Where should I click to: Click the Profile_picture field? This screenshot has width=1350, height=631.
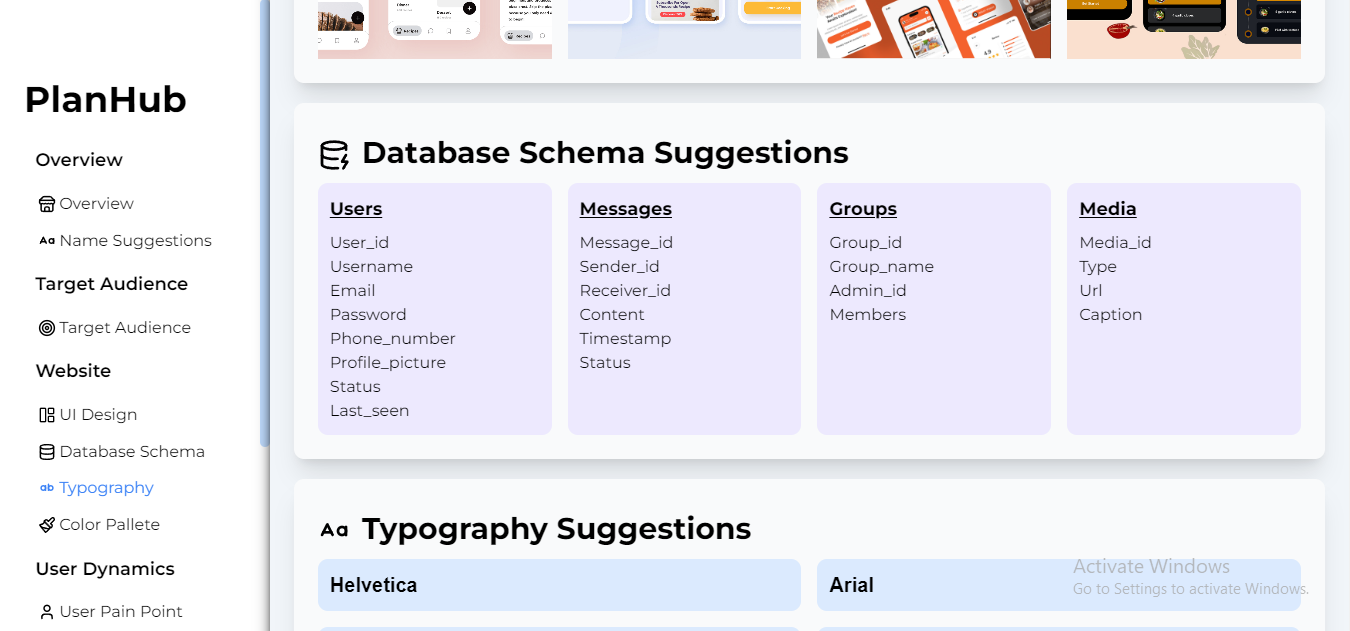(388, 363)
